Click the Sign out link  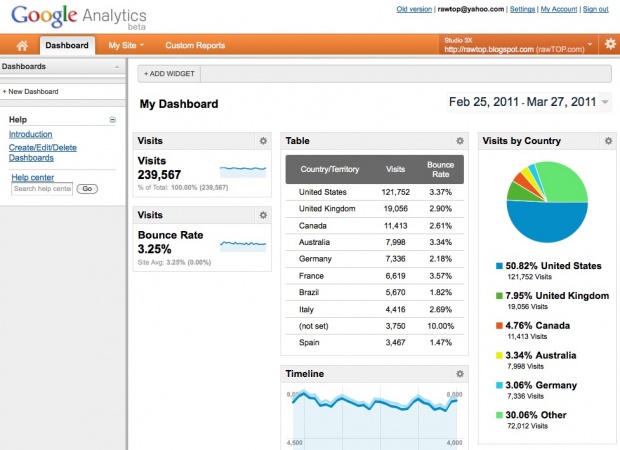click(x=595, y=9)
